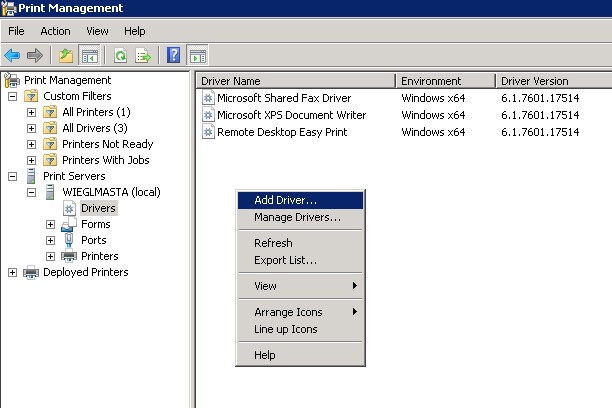Expand the Ports node
The height and width of the screenshot is (408, 612).
[50, 240]
